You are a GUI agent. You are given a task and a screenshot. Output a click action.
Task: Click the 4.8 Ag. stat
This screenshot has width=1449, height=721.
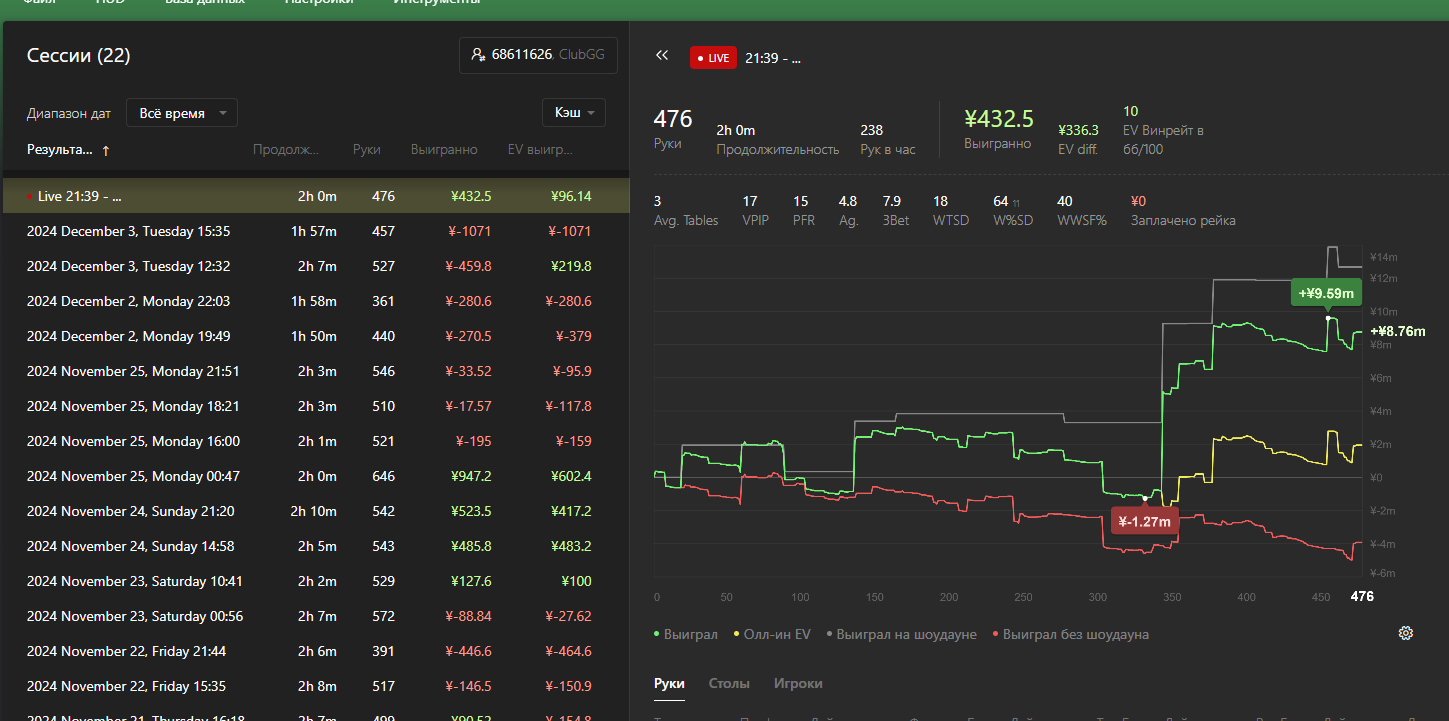(849, 211)
